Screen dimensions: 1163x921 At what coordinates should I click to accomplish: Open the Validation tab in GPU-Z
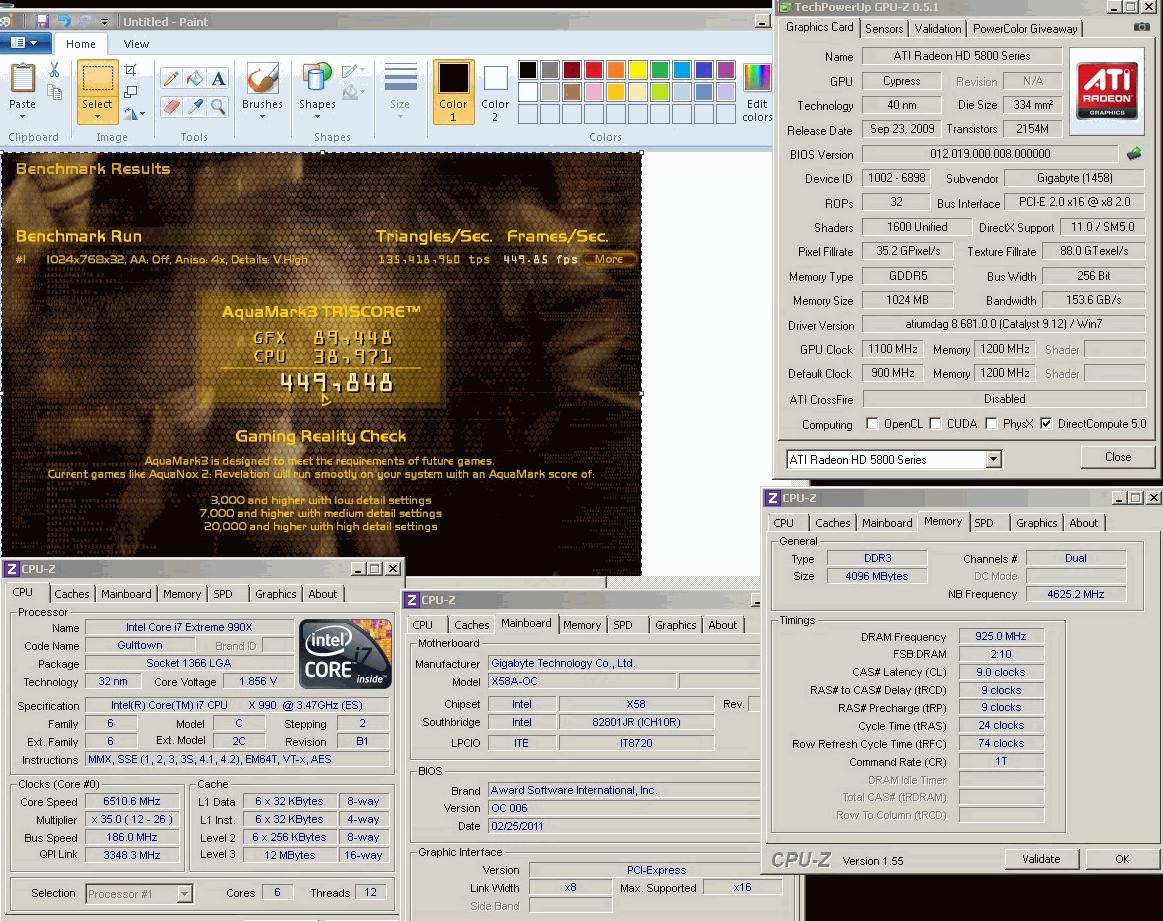coord(938,29)
